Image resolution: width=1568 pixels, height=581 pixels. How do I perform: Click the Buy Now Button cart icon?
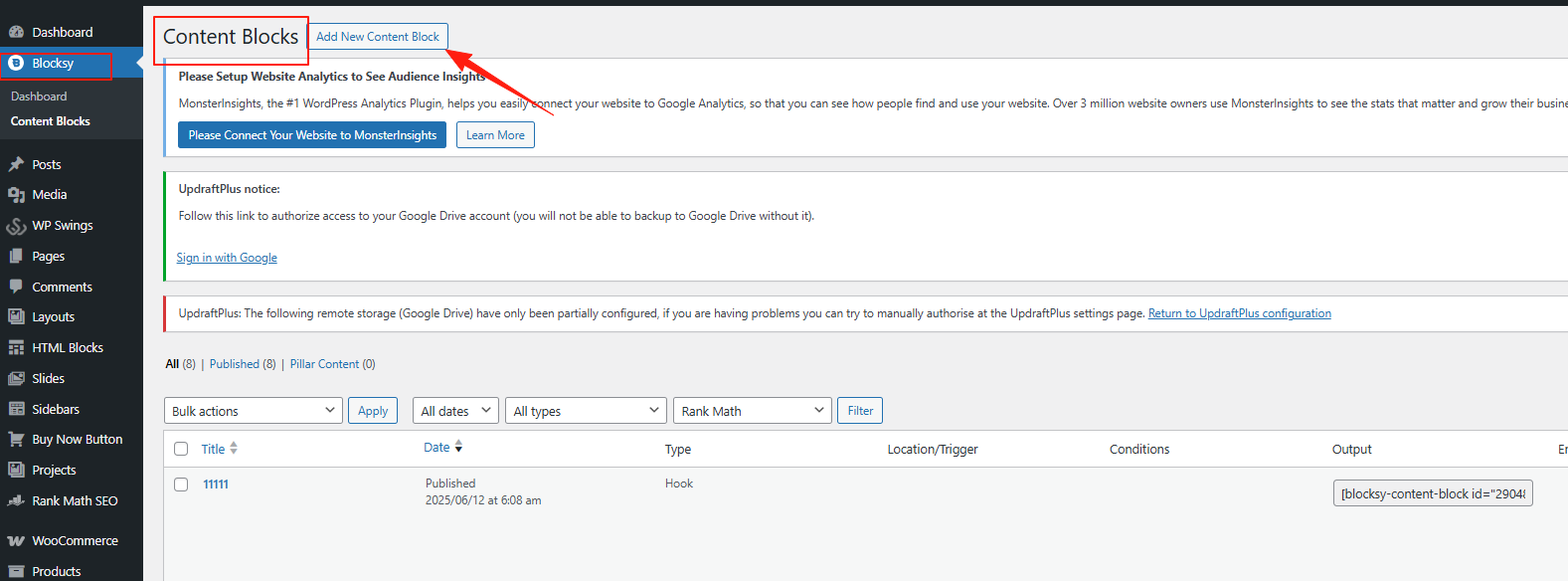coord(16,439)
